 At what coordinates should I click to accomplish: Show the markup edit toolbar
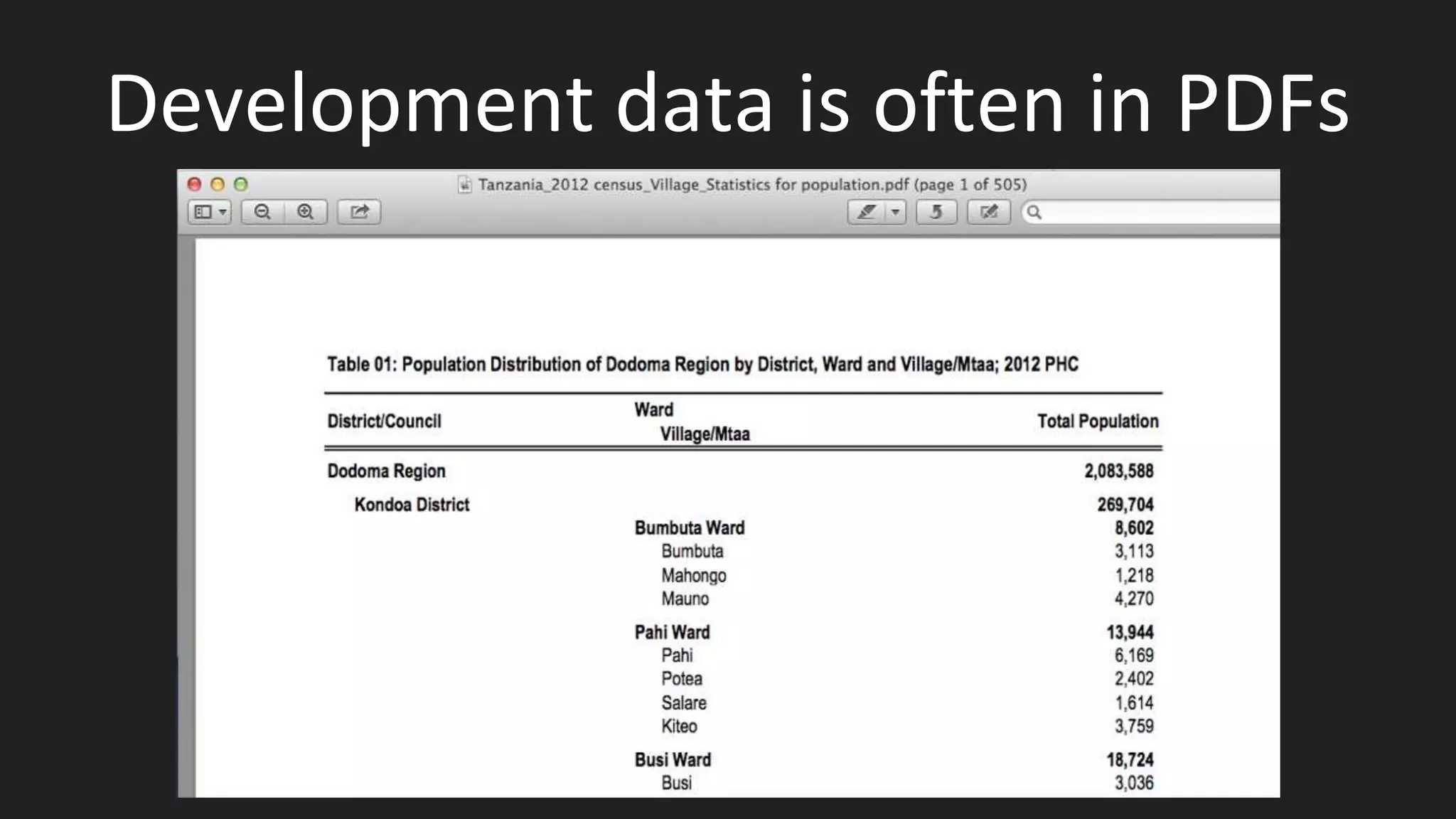pyautogui.click(x=989, y=212)
